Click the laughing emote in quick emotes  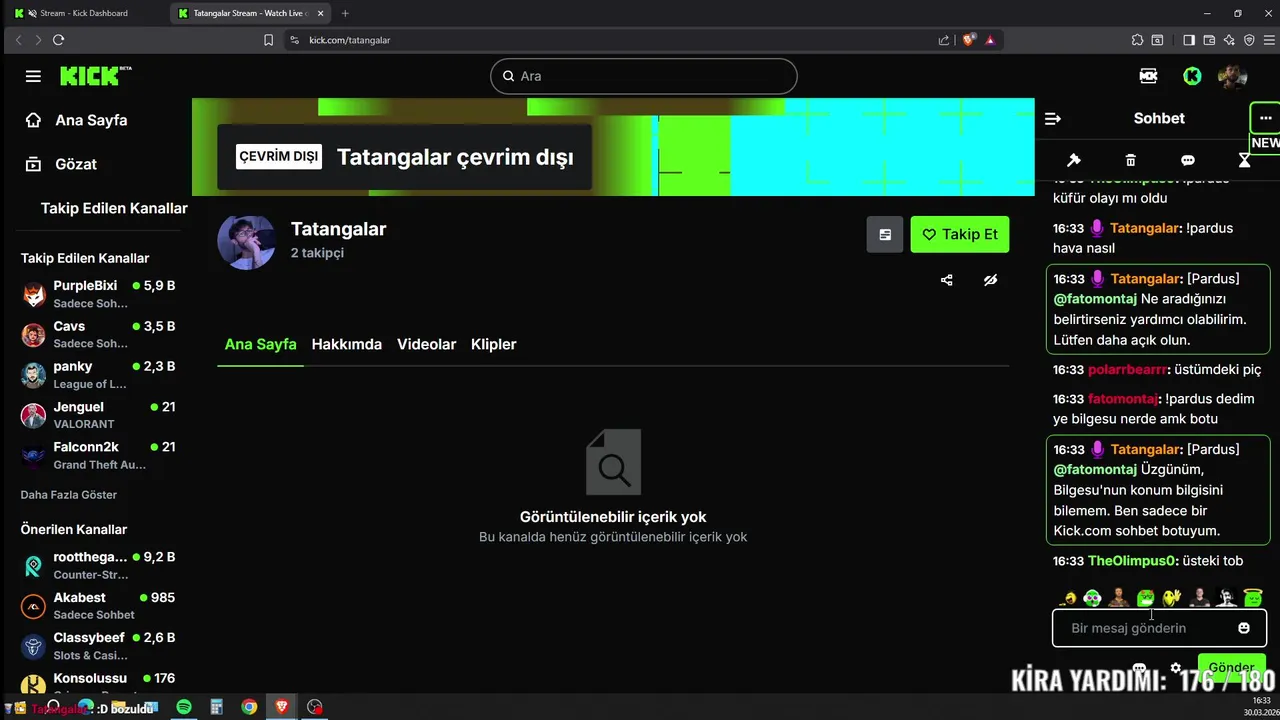coord(1069,598)
